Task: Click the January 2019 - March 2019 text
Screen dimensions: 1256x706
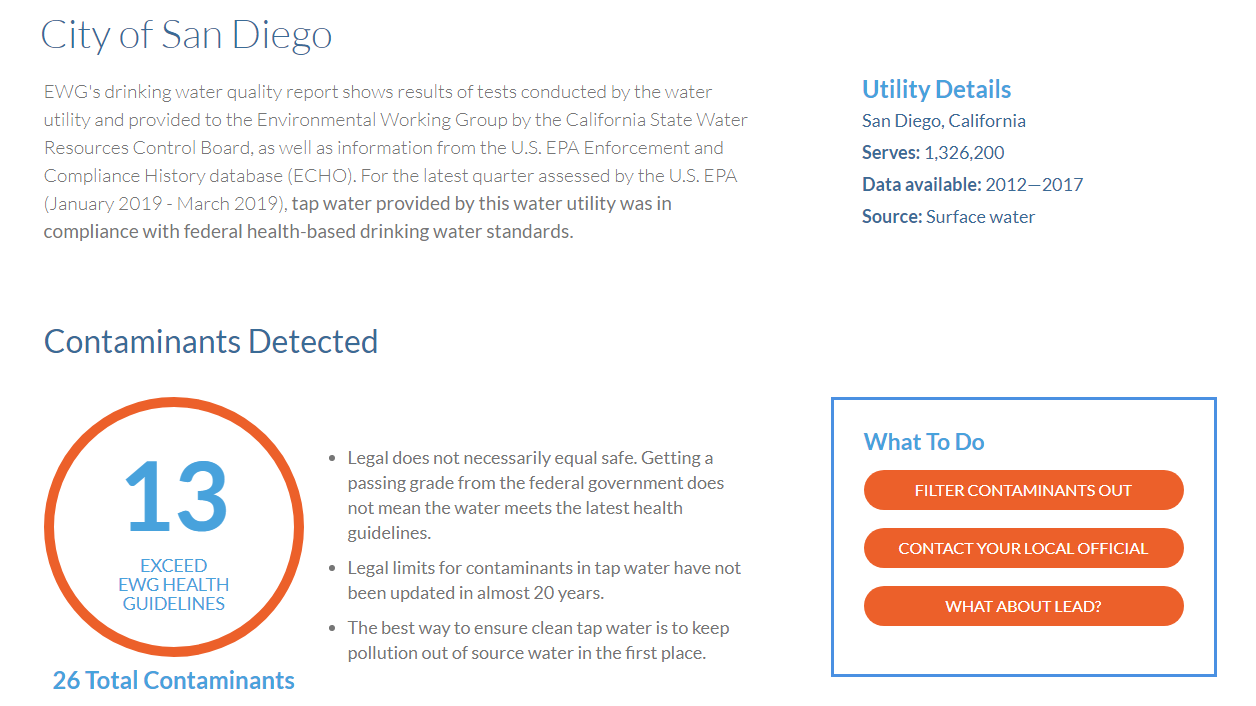Action: [x=165, y=204]
